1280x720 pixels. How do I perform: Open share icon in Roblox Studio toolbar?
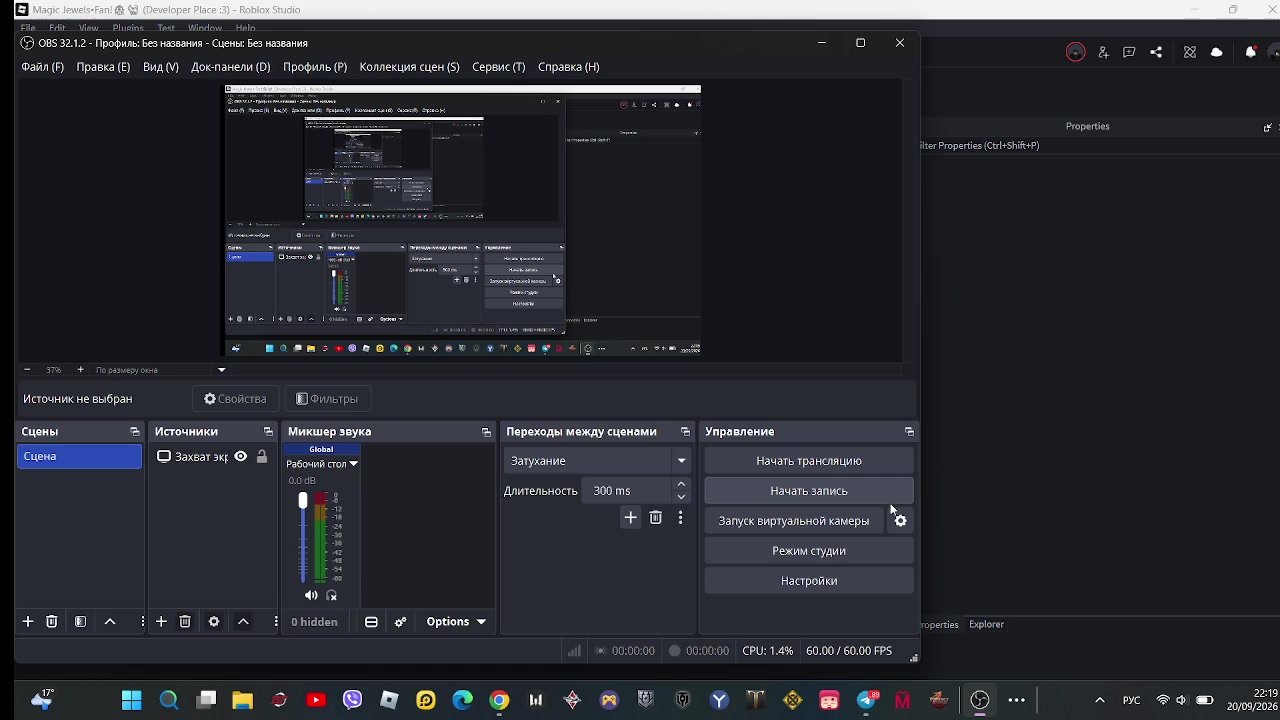pyautogui.click(x=1156, y=52)
